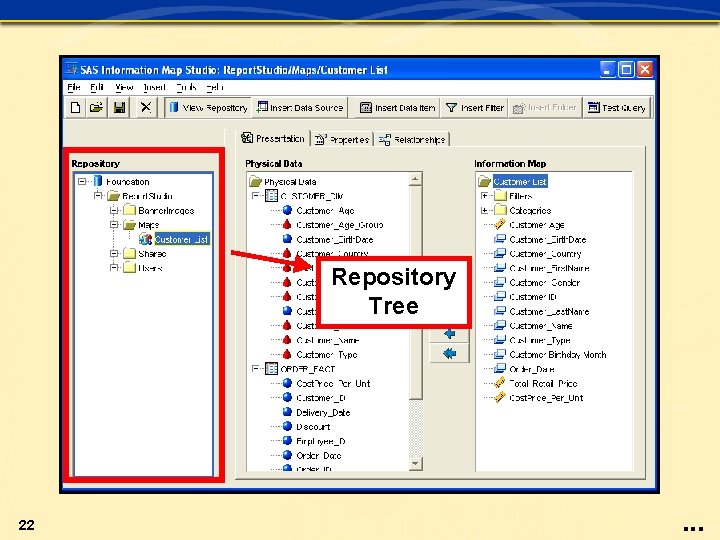Collapse the CUSTOMER_DIM table node

(255, 196)
